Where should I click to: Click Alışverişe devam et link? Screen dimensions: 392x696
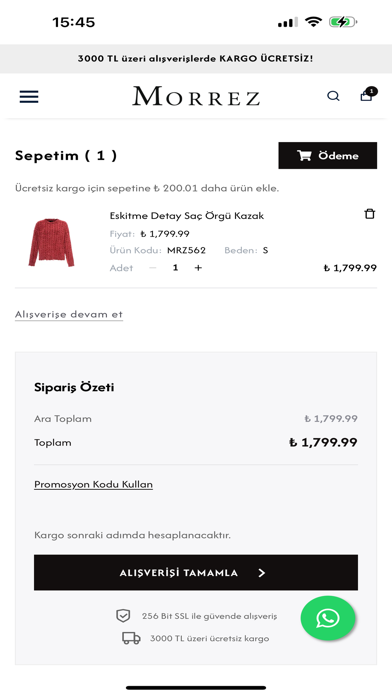pyautogui.click(x=69, y=314)
